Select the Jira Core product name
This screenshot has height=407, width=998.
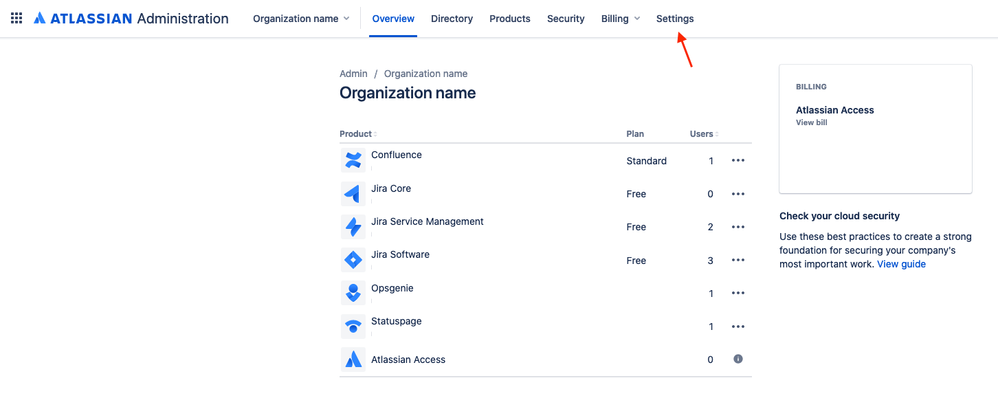(x=391, y=189)
